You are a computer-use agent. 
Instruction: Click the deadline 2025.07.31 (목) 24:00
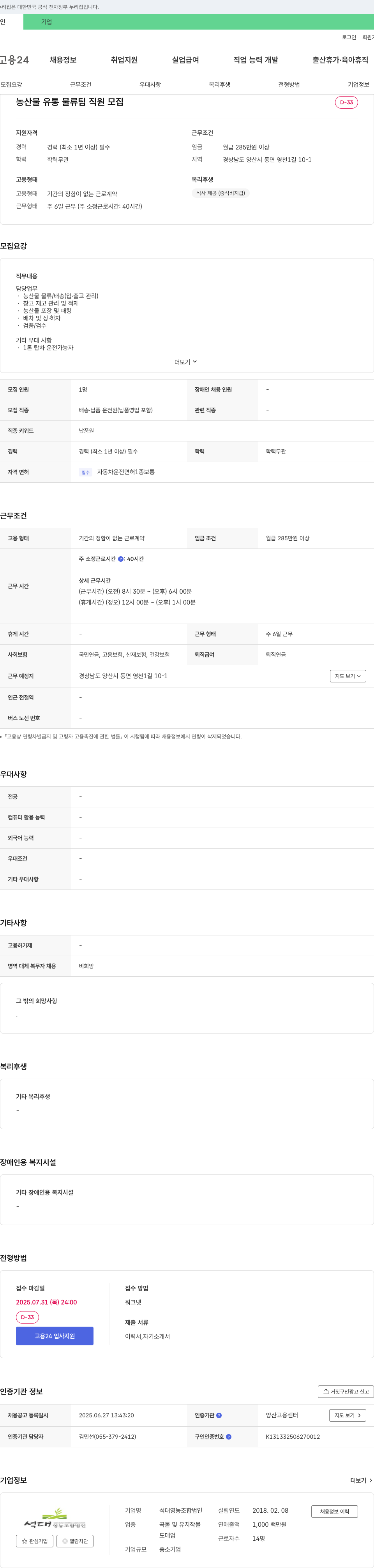pyautogui.click(x=46, y=1302)
